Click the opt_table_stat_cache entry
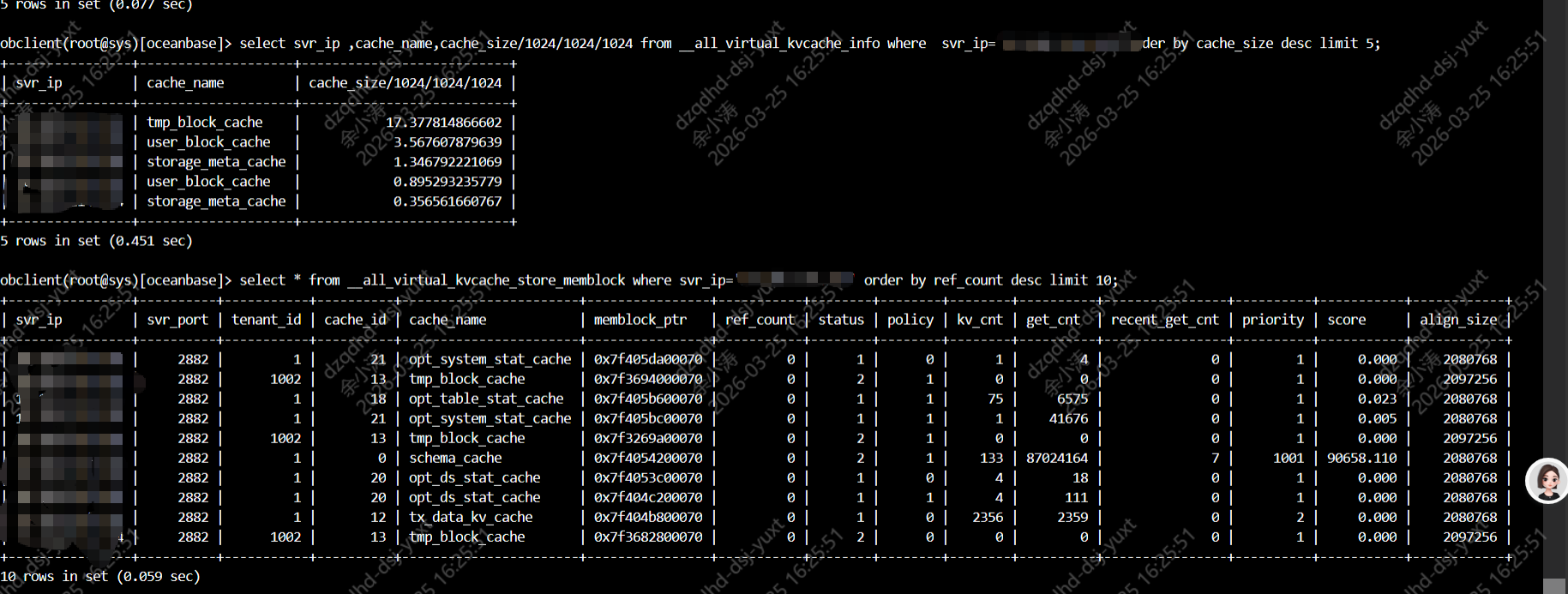The image size is (1568, 594). [x=486, y=399]
